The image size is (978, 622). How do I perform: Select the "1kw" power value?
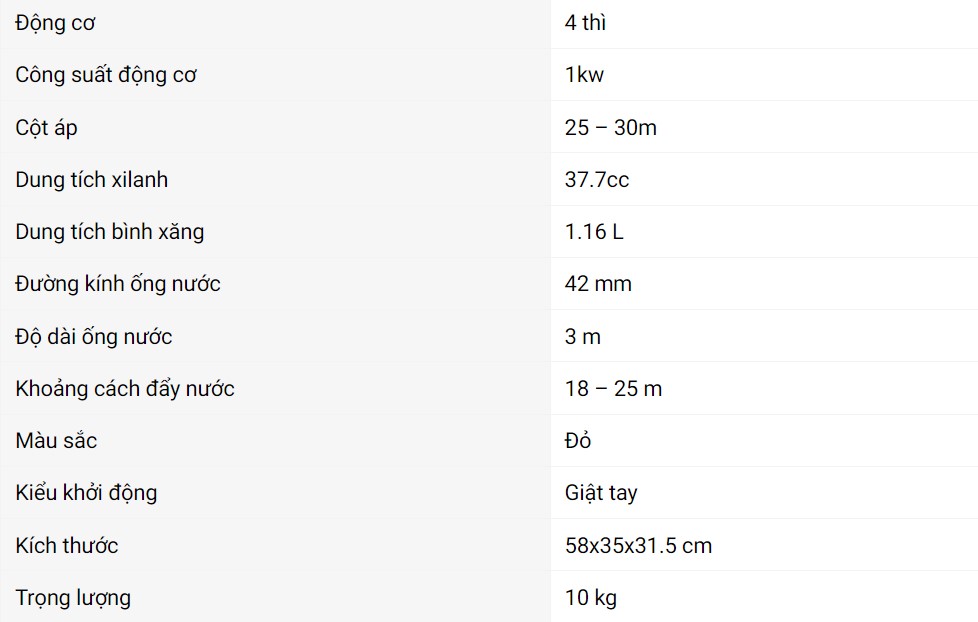[584, 75]
